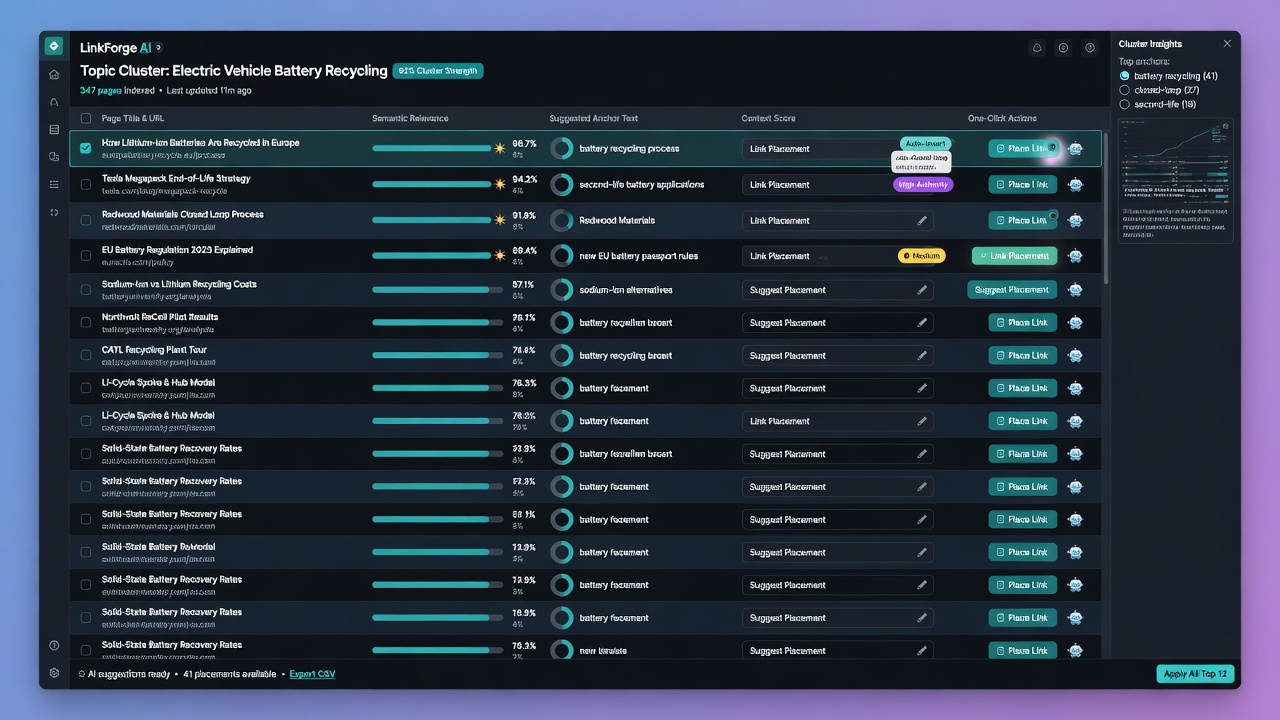
Task: Click anchor donut icon beside 'sodium-ion alternatives'
Action: point(562,290)
